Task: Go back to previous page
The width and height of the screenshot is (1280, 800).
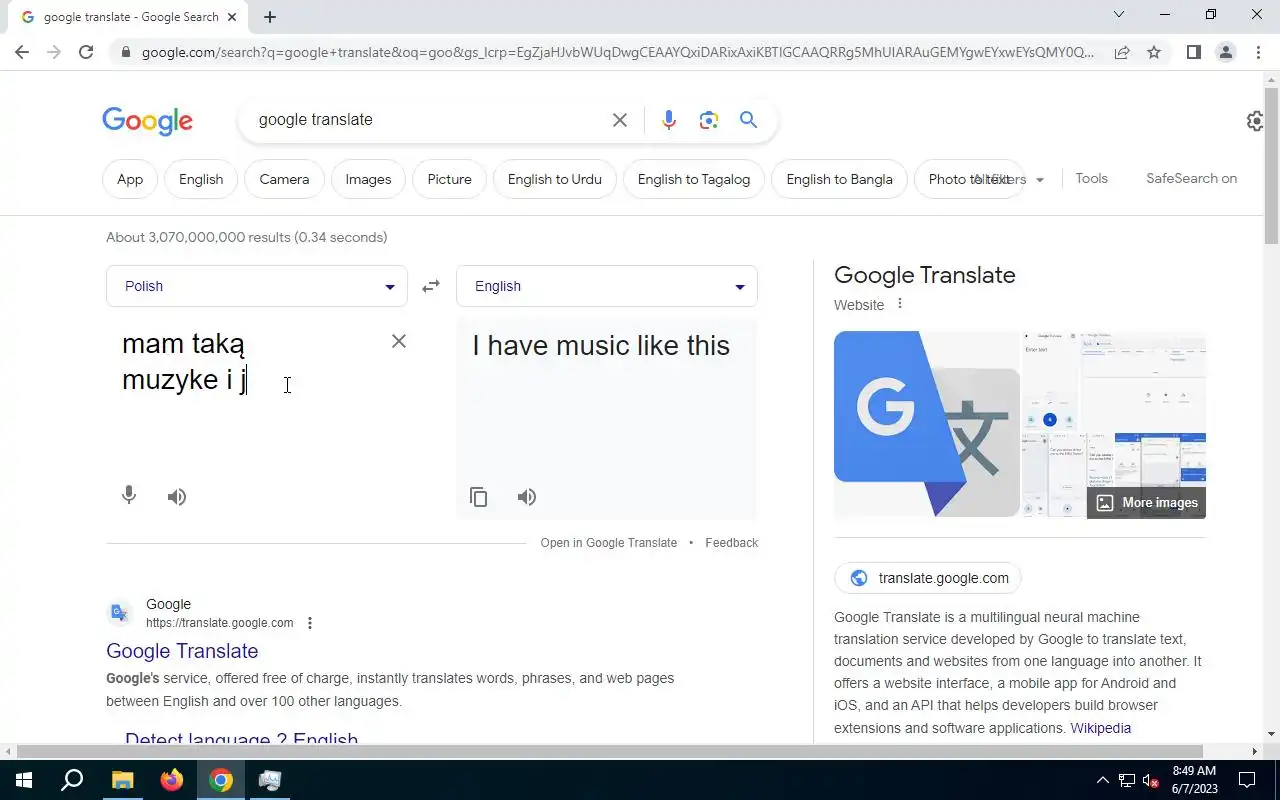Action: 22,52
